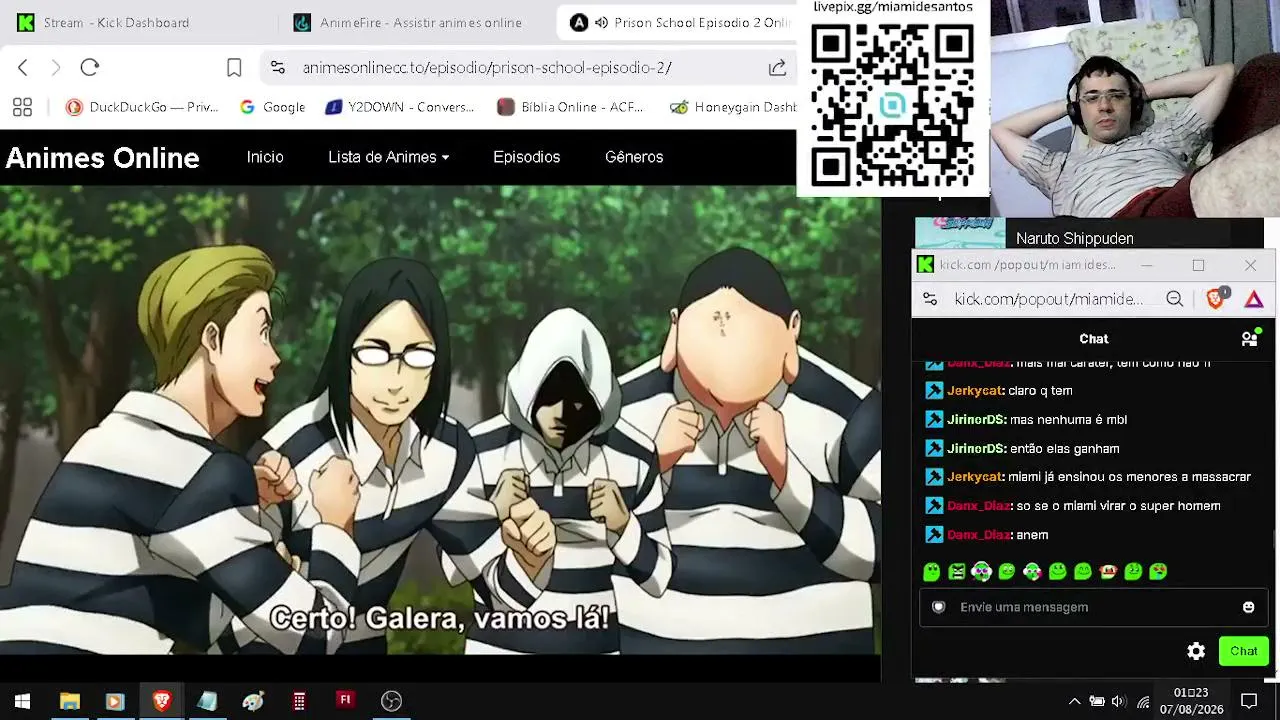
Task: Open the Google bookmark
Action: click(273, 107)
